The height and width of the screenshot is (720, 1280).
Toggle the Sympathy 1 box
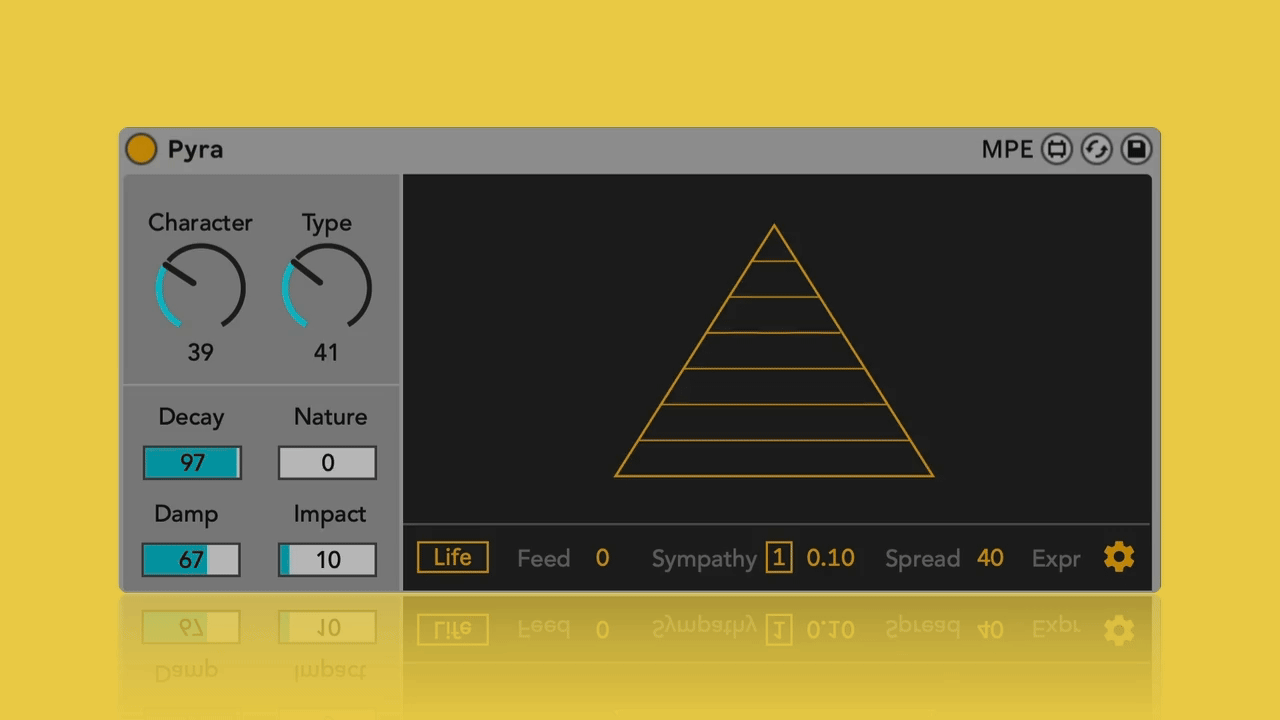tap(779, 557)
